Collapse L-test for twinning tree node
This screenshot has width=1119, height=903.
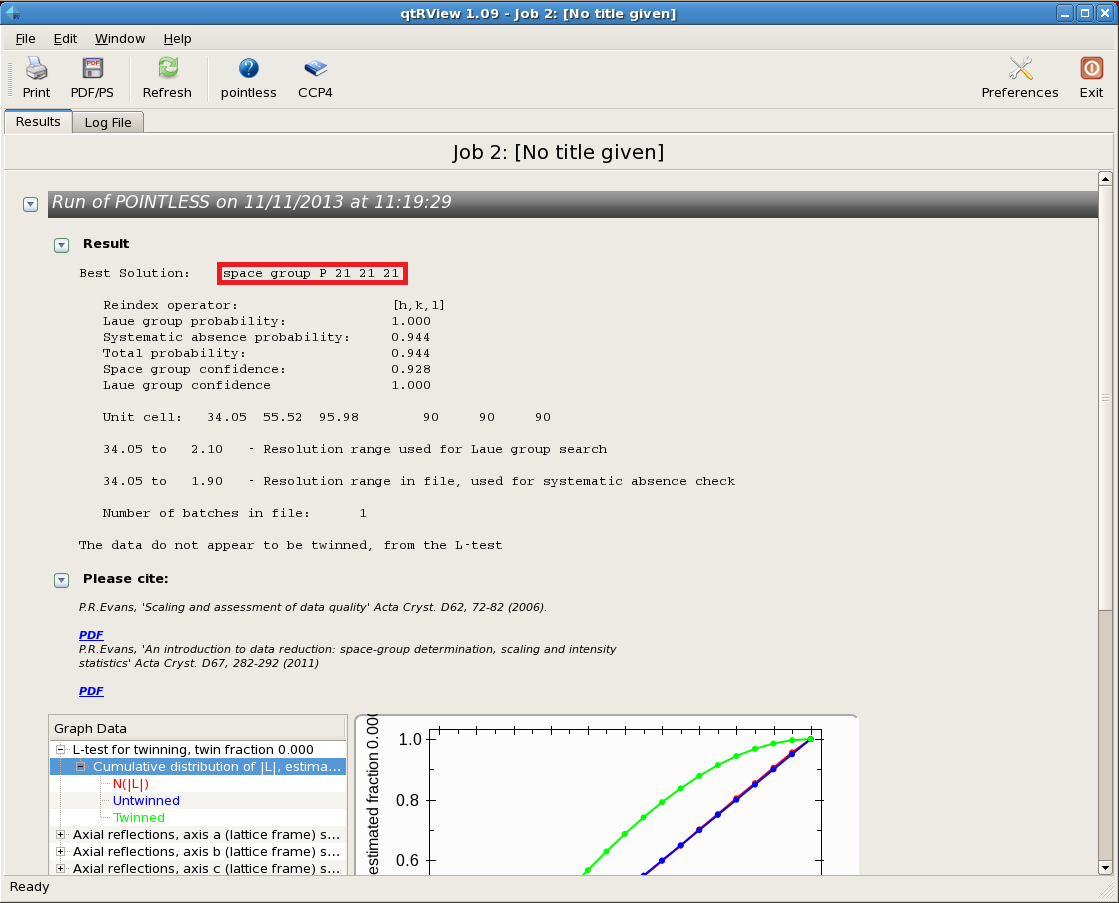(x=61, y=750)
